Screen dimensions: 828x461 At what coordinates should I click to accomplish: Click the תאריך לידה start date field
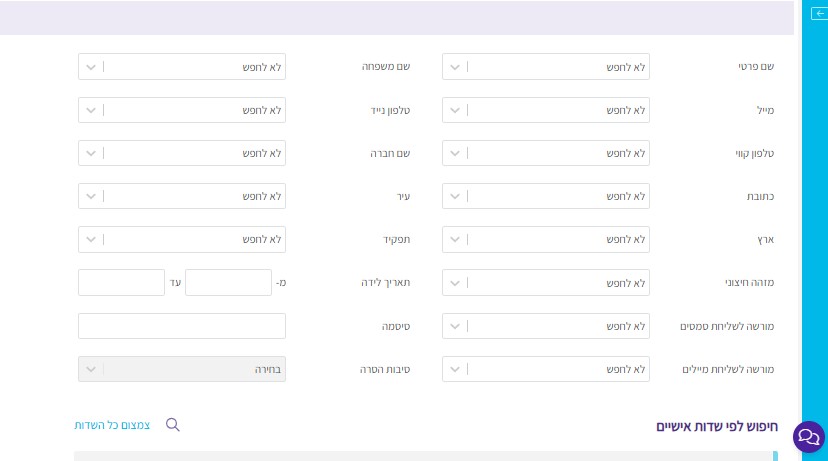(228, 283)
